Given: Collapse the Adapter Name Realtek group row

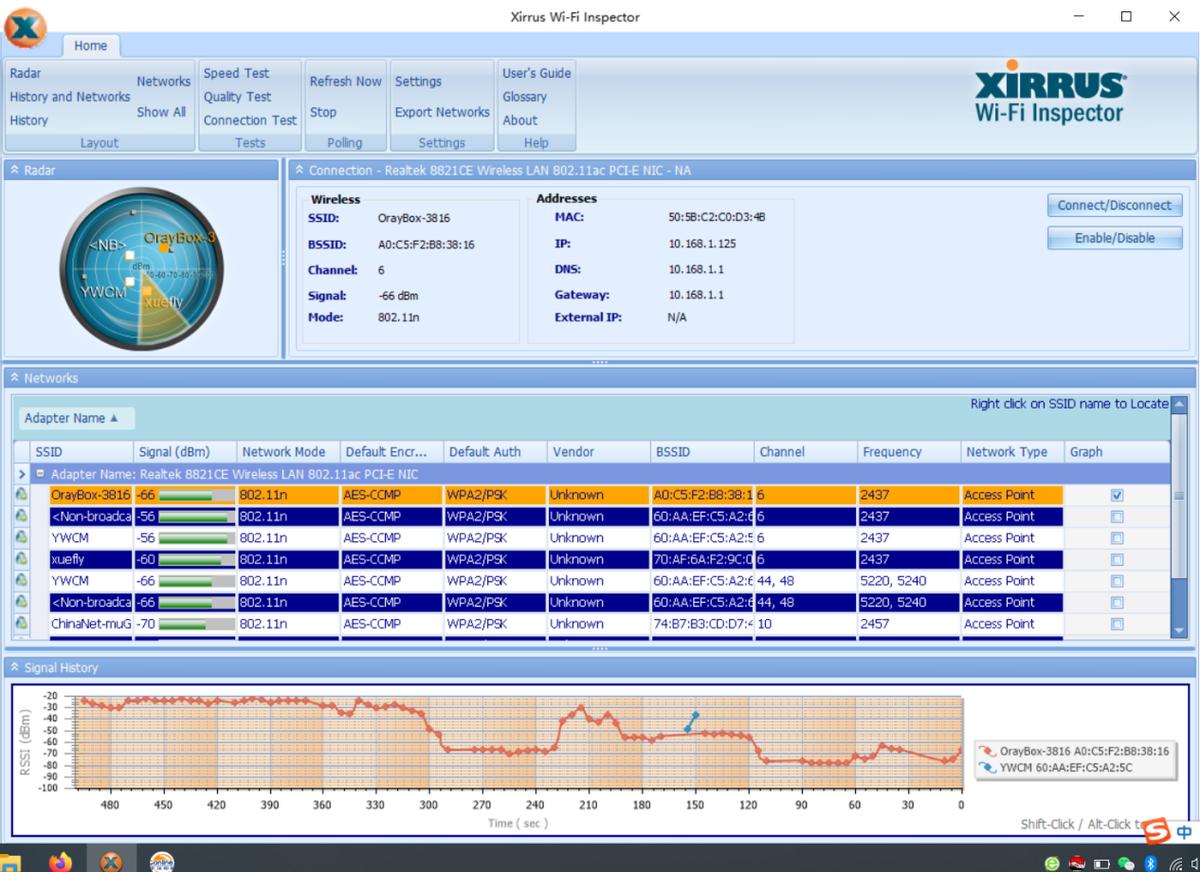Looking at the screenshot, I should pos(41,474).
